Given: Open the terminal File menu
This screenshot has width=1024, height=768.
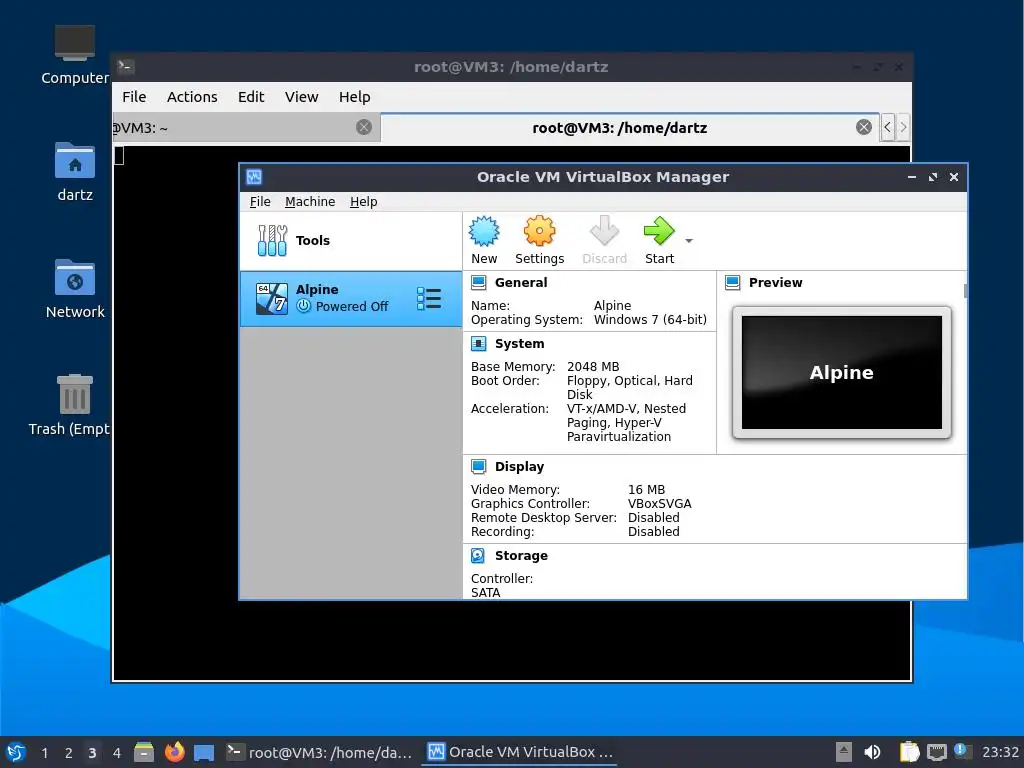Looking at the screenshot, I should pyautogui.click(x=134, y=97).
